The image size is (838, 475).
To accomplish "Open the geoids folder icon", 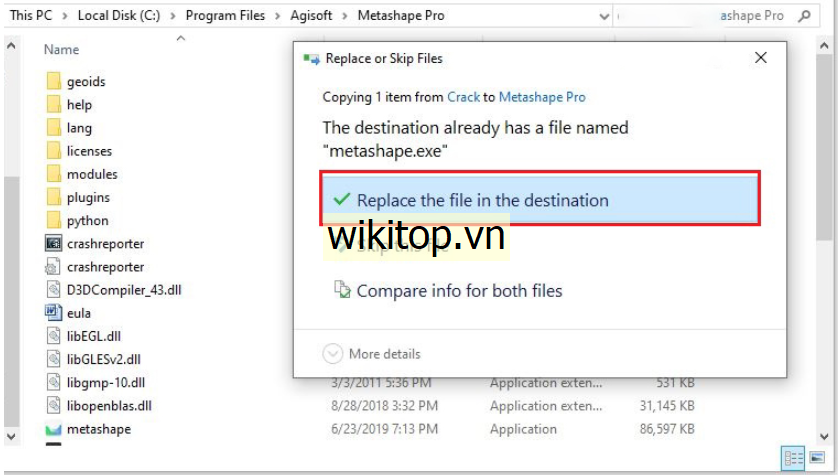I will (54, 81).
